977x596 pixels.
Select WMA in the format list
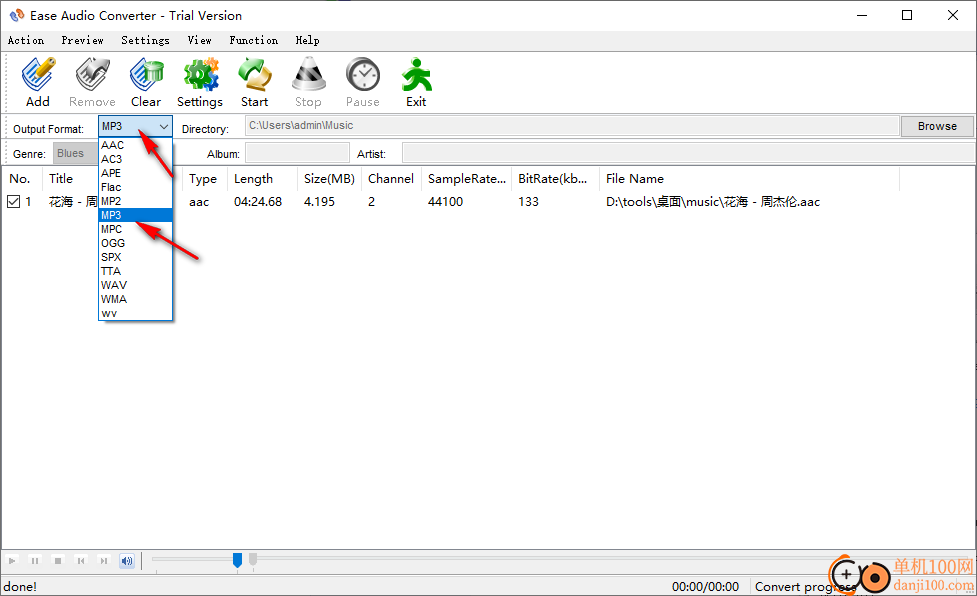[135, 299]
